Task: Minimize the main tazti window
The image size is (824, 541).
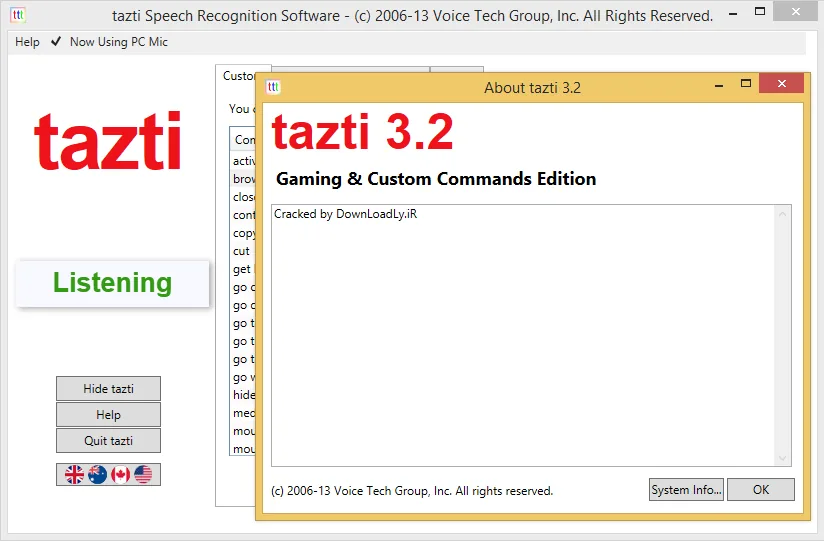Action: pyautogui.click(x=733, y=14)
